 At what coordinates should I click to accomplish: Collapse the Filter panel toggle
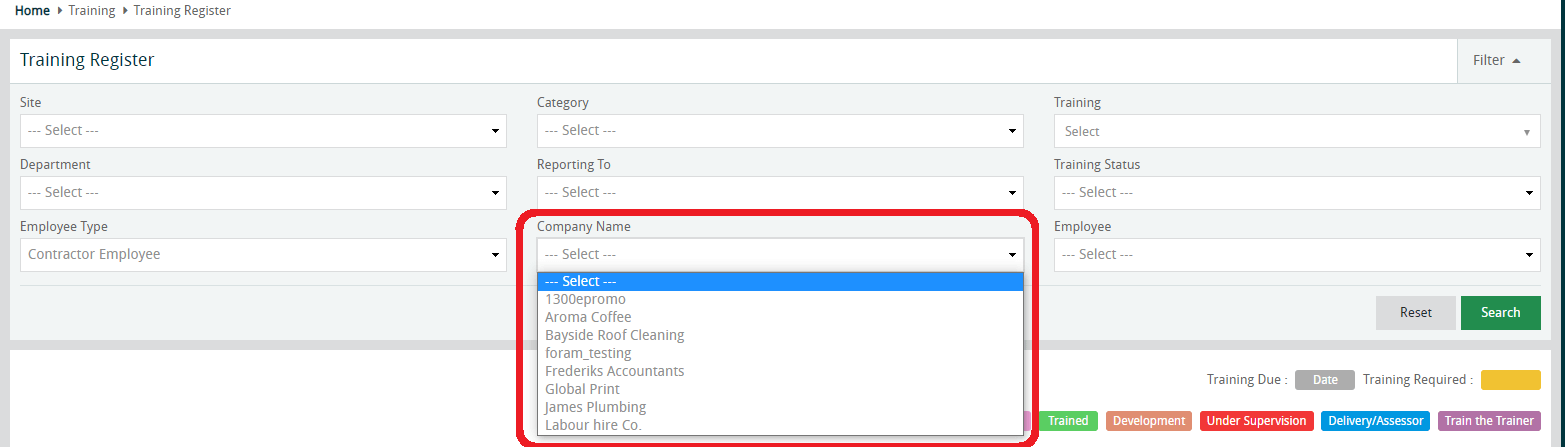coord(1496,61)
